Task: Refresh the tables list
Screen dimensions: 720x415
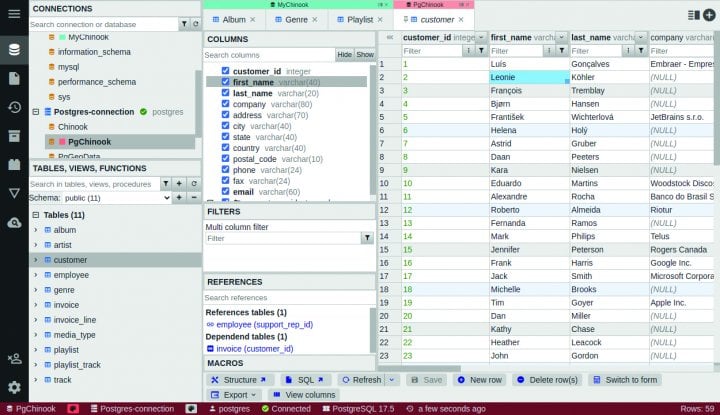Action: [x=194, y=184]
